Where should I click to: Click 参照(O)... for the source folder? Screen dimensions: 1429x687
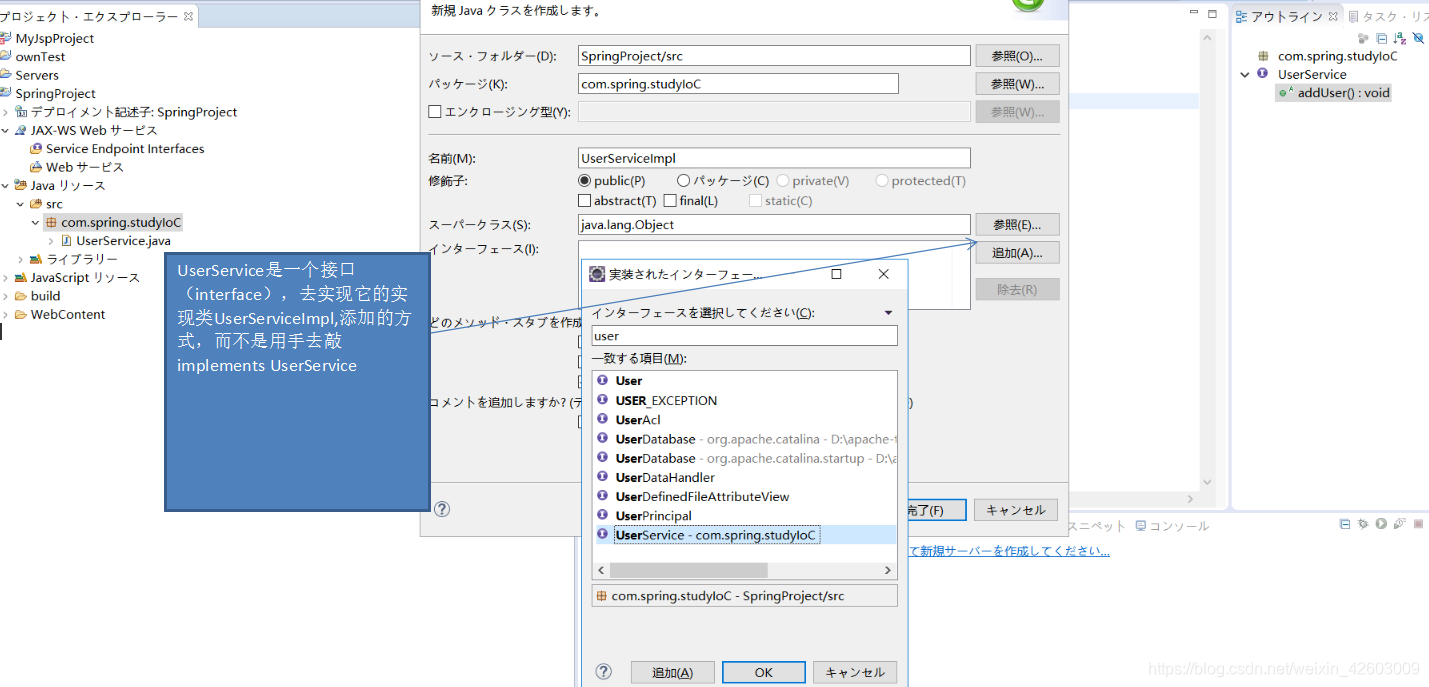pos(1017,56)
